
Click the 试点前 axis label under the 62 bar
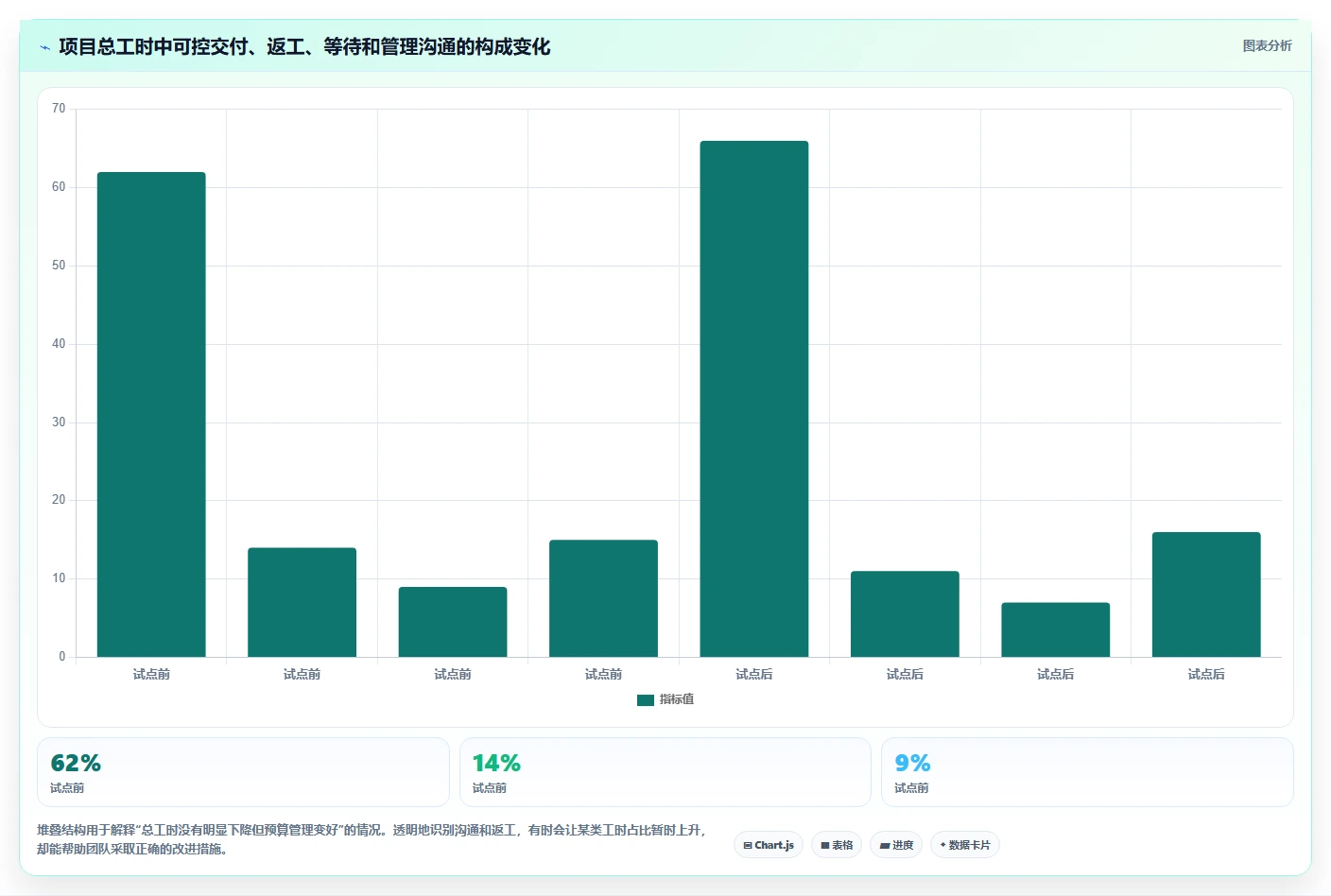pyautogui.click(x=151, y=674)
